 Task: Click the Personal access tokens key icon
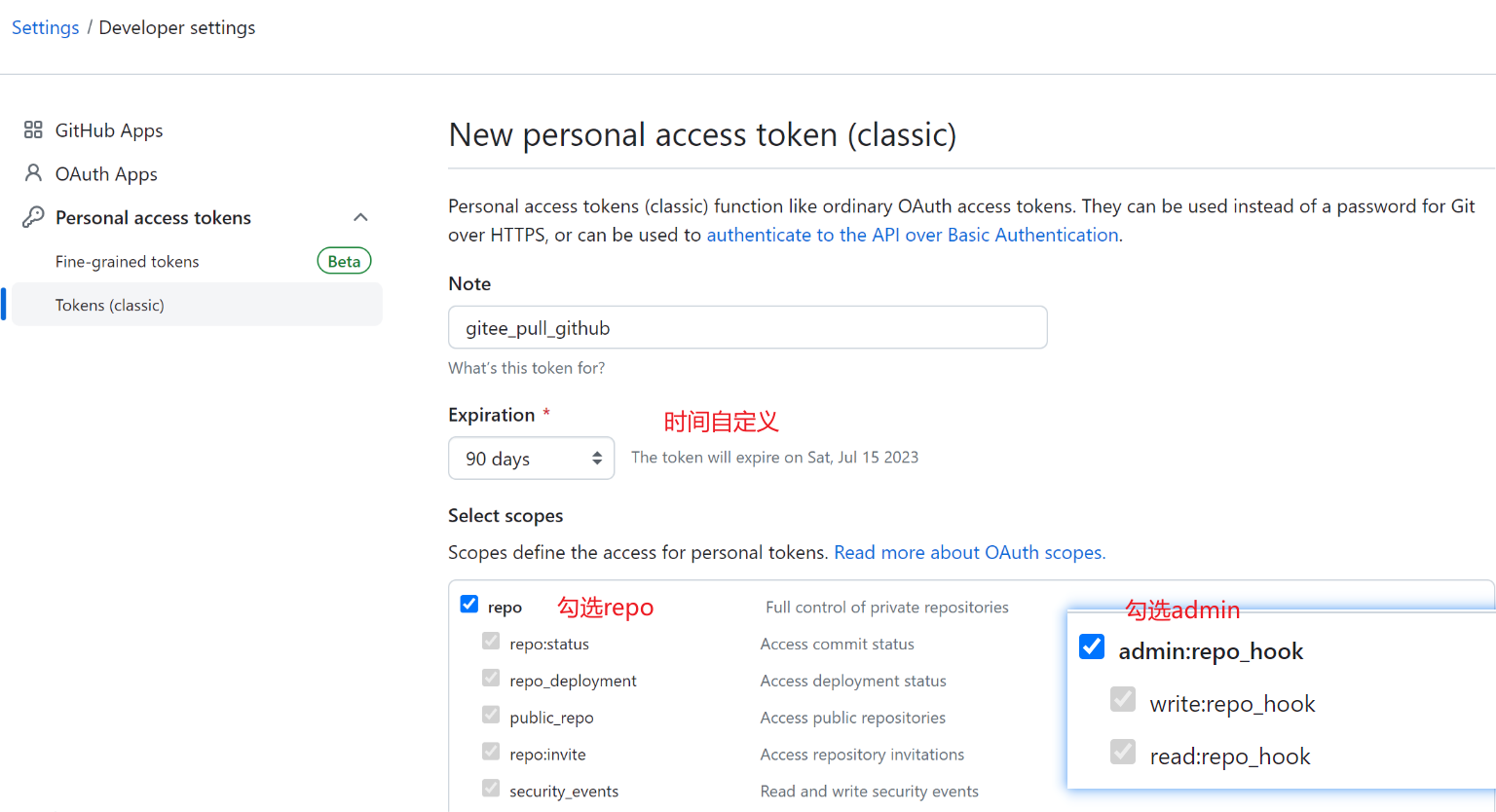(x=33, y=217)
